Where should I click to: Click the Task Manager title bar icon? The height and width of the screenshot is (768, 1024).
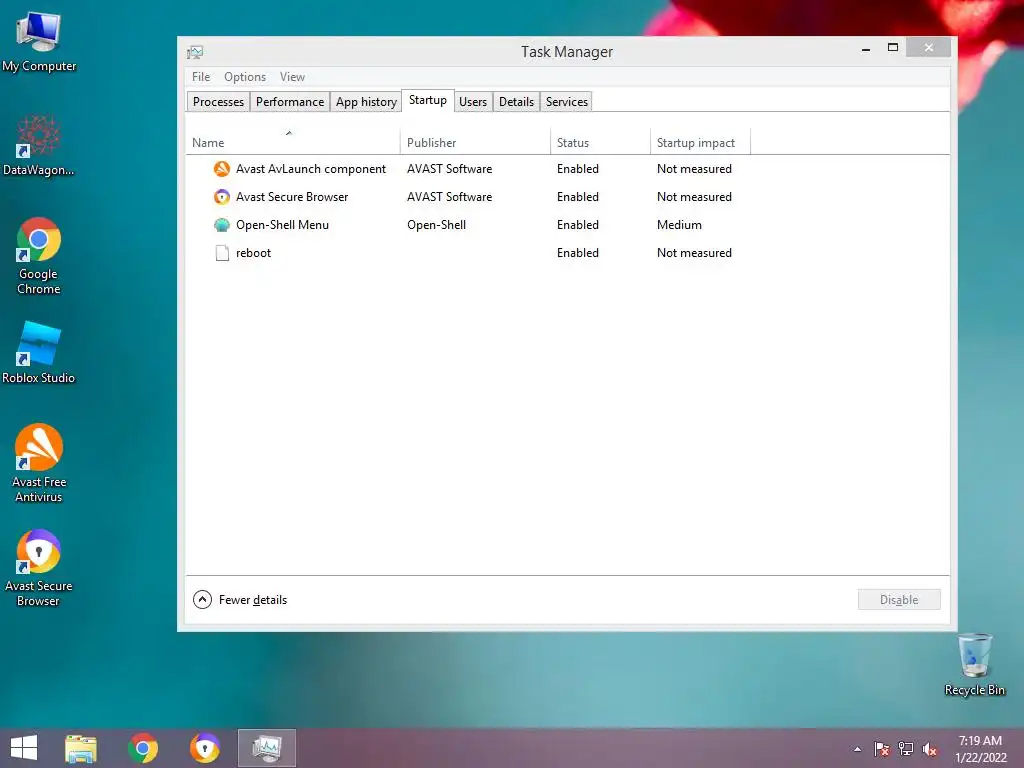195,52
